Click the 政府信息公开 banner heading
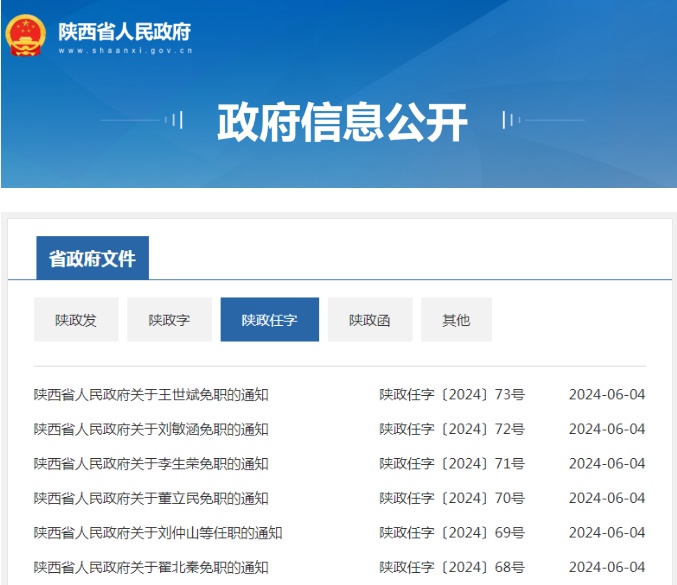The image size is (677, 585). [342, 122]
